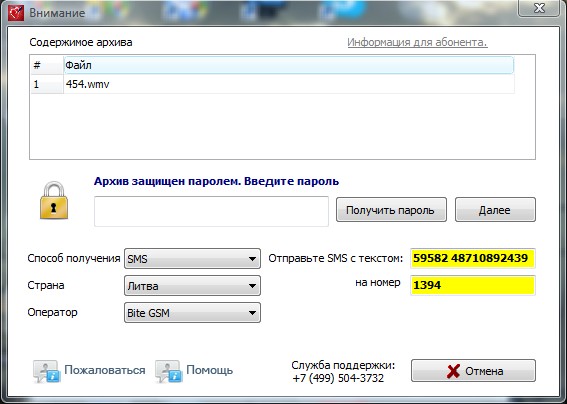Image resolution: width=567 pixels, height=404 pixels.
Task: Click the Получить пароль button
Action: click(391, 210)
